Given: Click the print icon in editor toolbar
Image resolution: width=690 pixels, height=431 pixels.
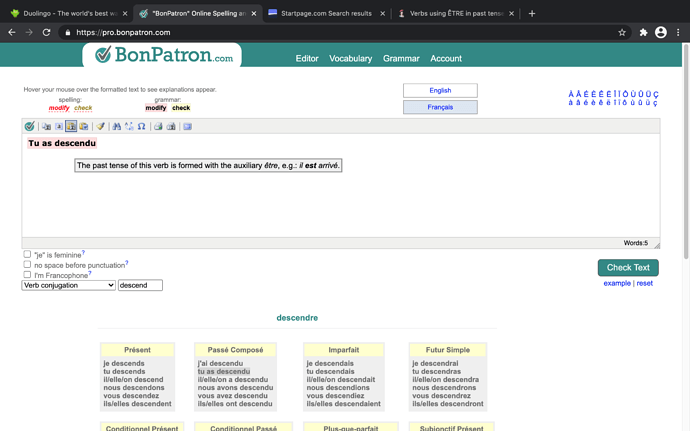Looking at the screenshot, I should (x=158, y=126).
